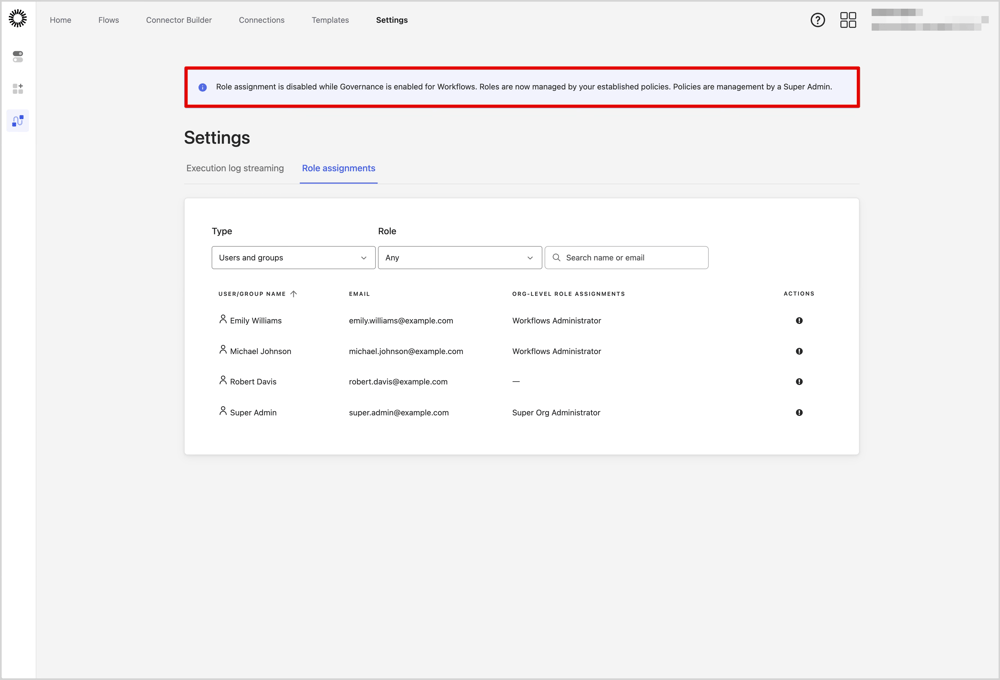Select the Role assignments tab
The width and height of the screenshot is (1000, 680).
[x=338, y=168]
